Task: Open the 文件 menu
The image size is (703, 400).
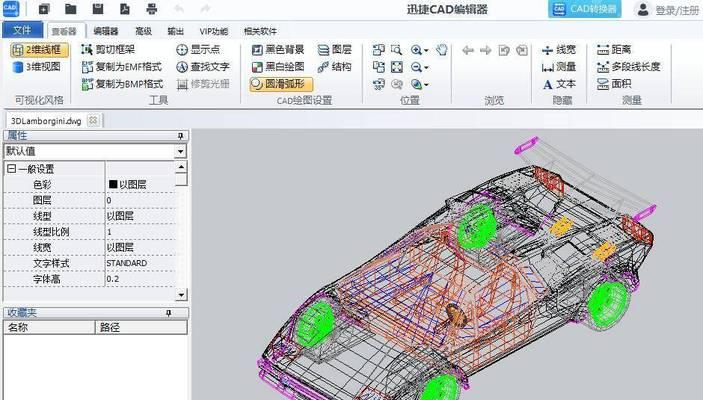Action: [22, 30]
